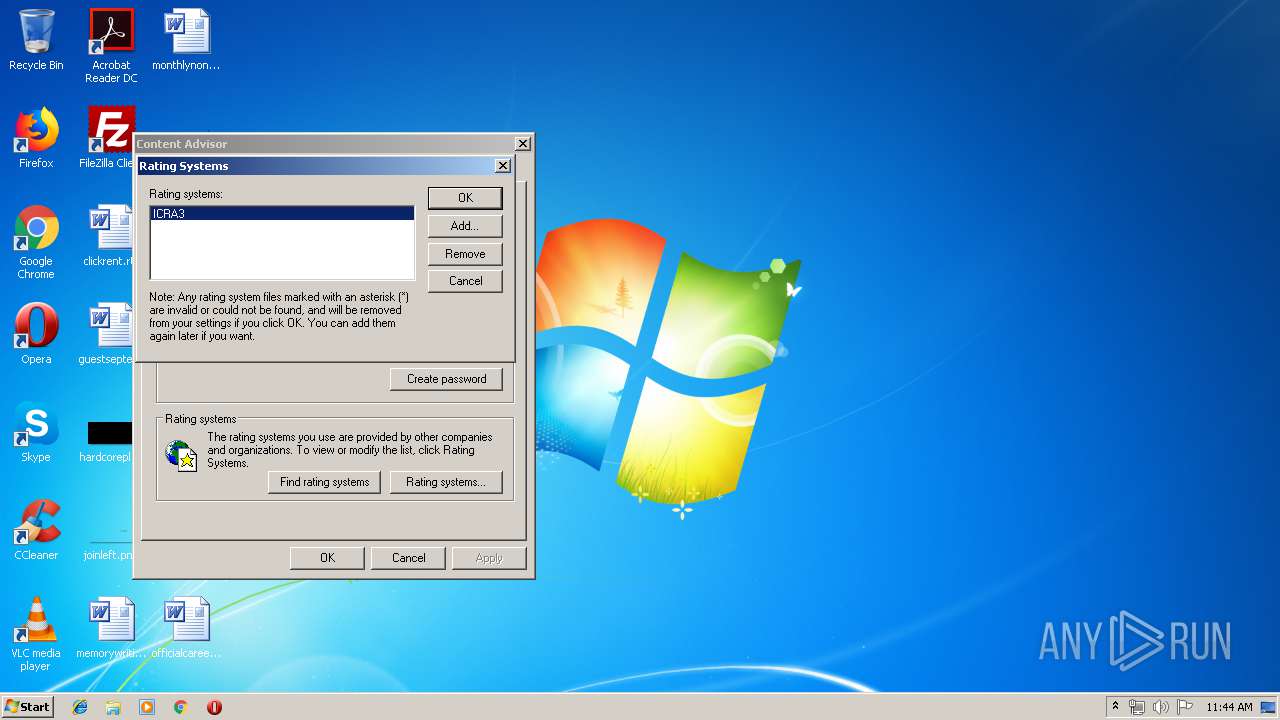Remove the selected rating system
The image size is (1280, 720).
(x=465, y=254)
